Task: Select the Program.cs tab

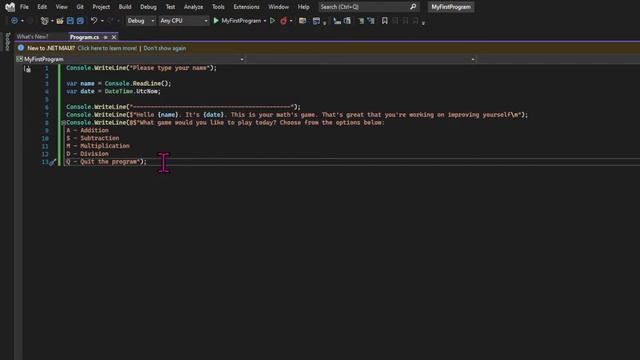Action: click(x=84, y=37)
